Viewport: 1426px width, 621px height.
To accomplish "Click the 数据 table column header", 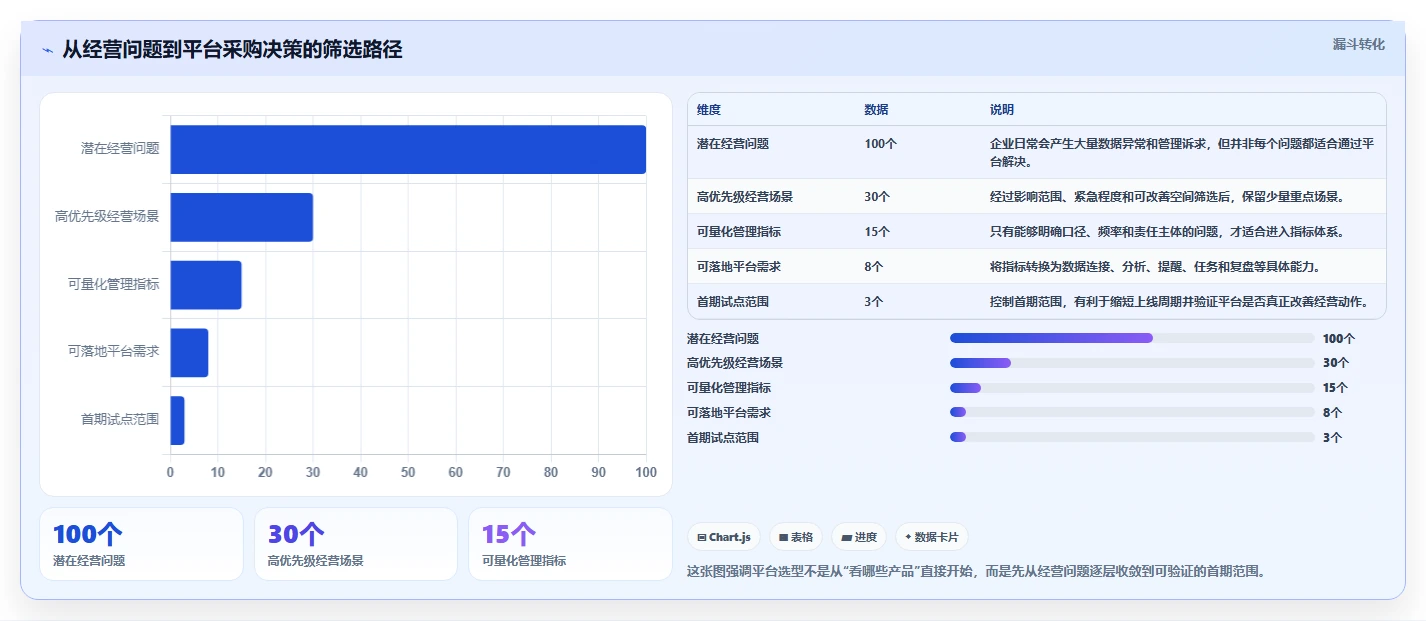I will (876, 109).
